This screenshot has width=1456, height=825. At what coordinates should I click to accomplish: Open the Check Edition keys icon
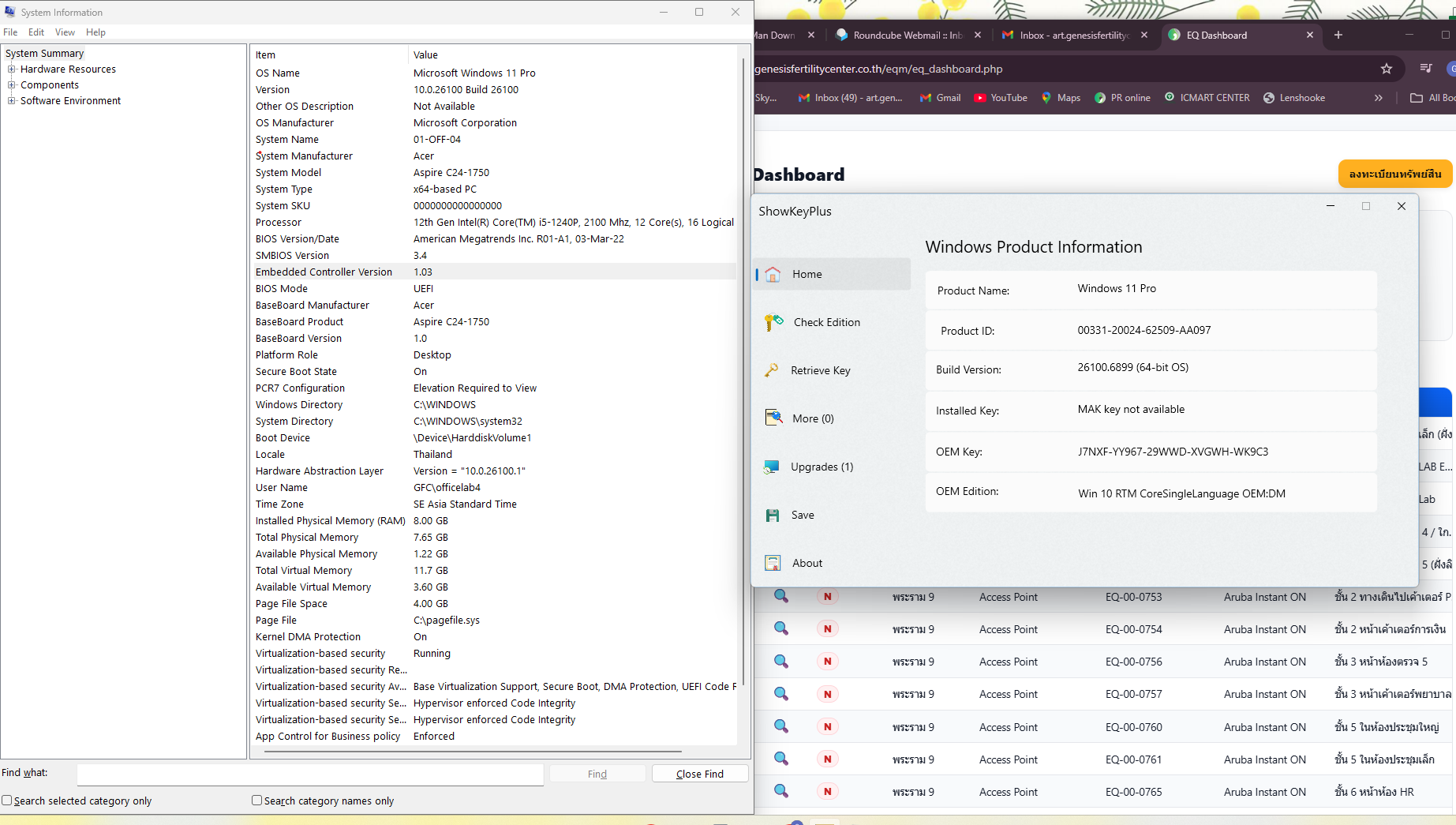[773, 322]
